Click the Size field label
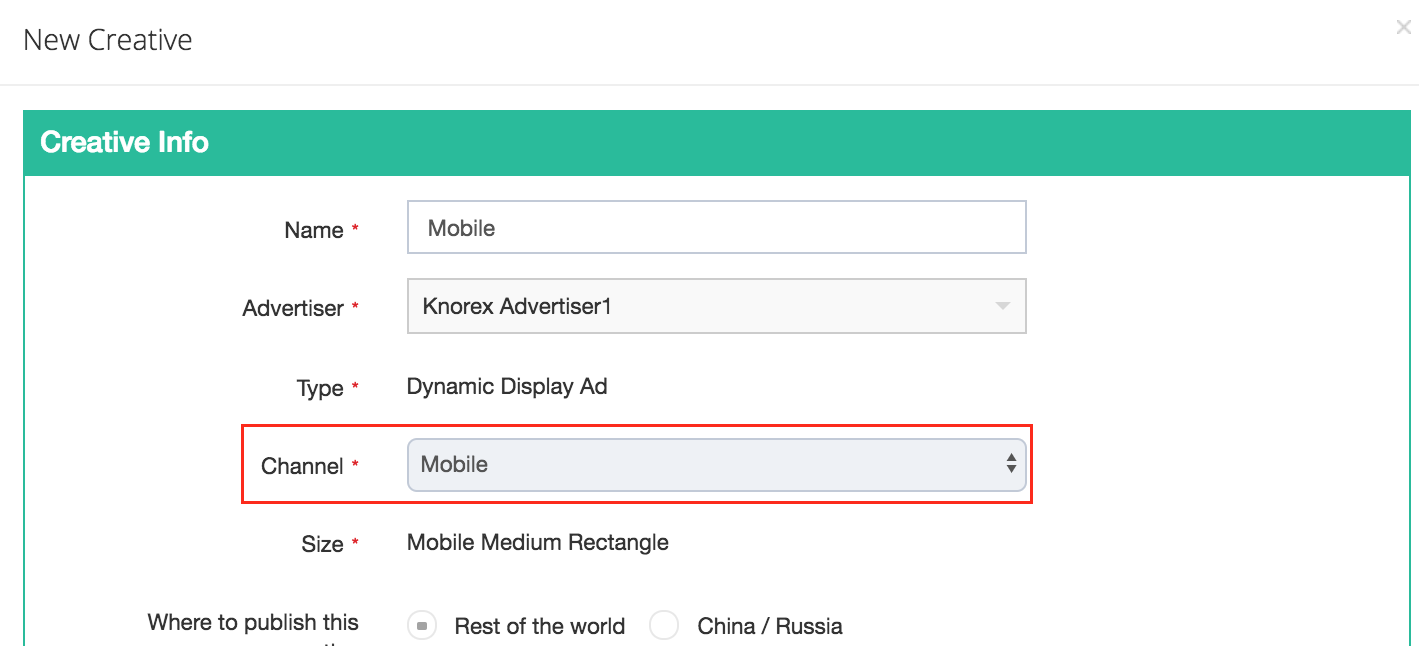Image resolution: width=1419 pixels, height=646 pixels. [322, 544]
